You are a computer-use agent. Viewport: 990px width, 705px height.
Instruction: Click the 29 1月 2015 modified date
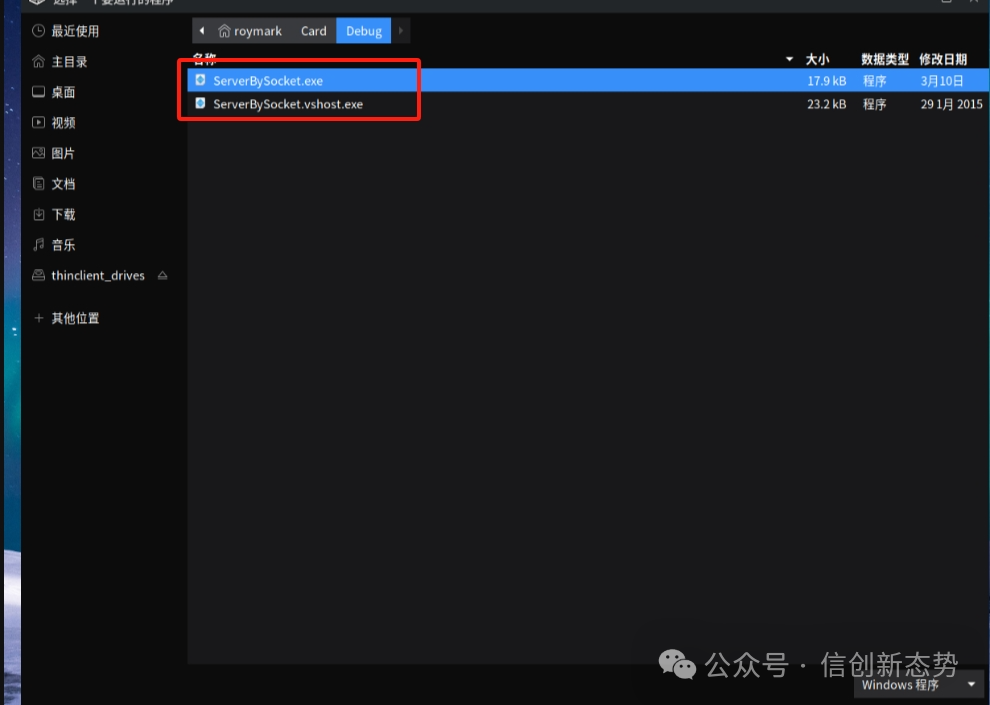click(x=951, y=104)
